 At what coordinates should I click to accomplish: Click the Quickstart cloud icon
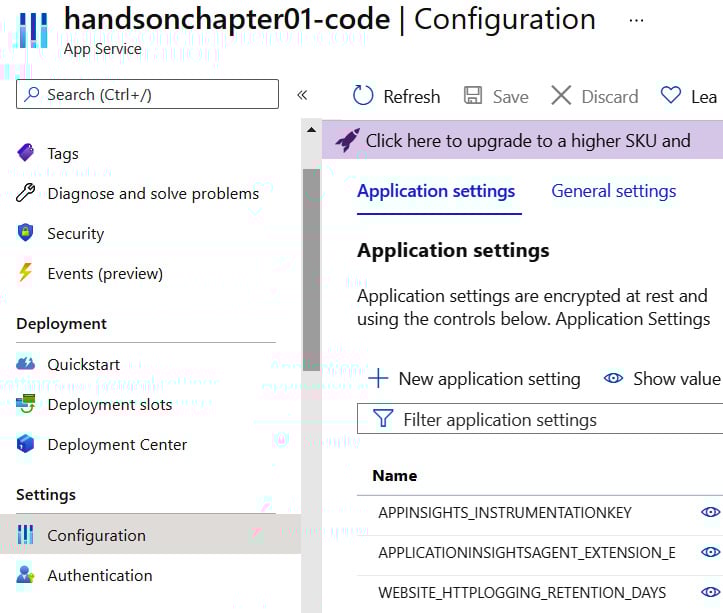click(x=25, y=363)
